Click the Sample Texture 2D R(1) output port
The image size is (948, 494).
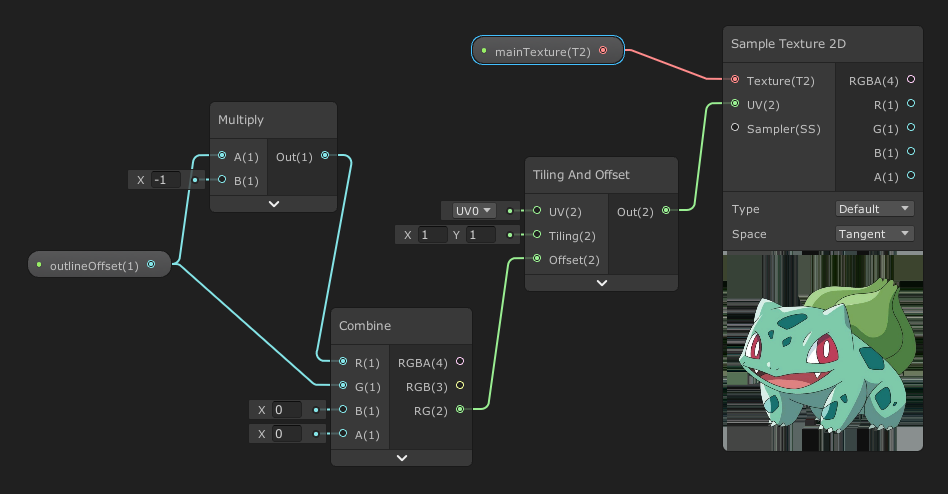pos(911,103)
